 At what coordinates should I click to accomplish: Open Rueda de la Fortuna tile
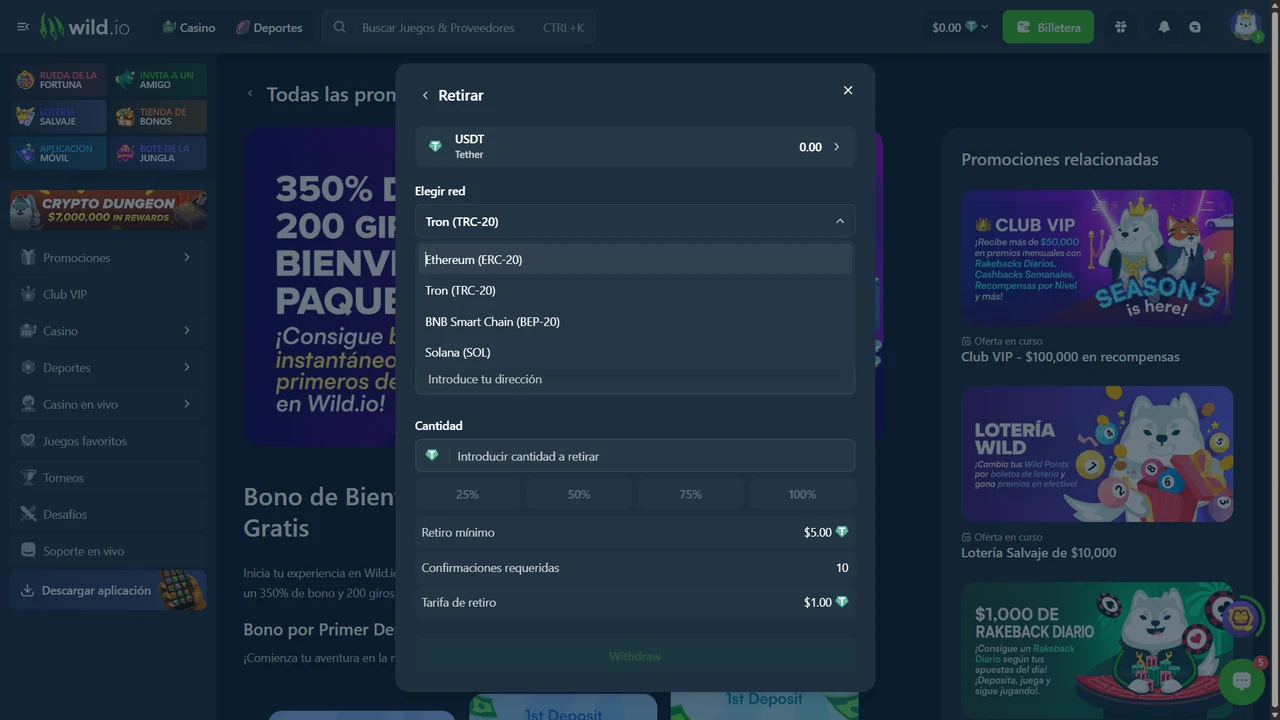click(59, 80)
